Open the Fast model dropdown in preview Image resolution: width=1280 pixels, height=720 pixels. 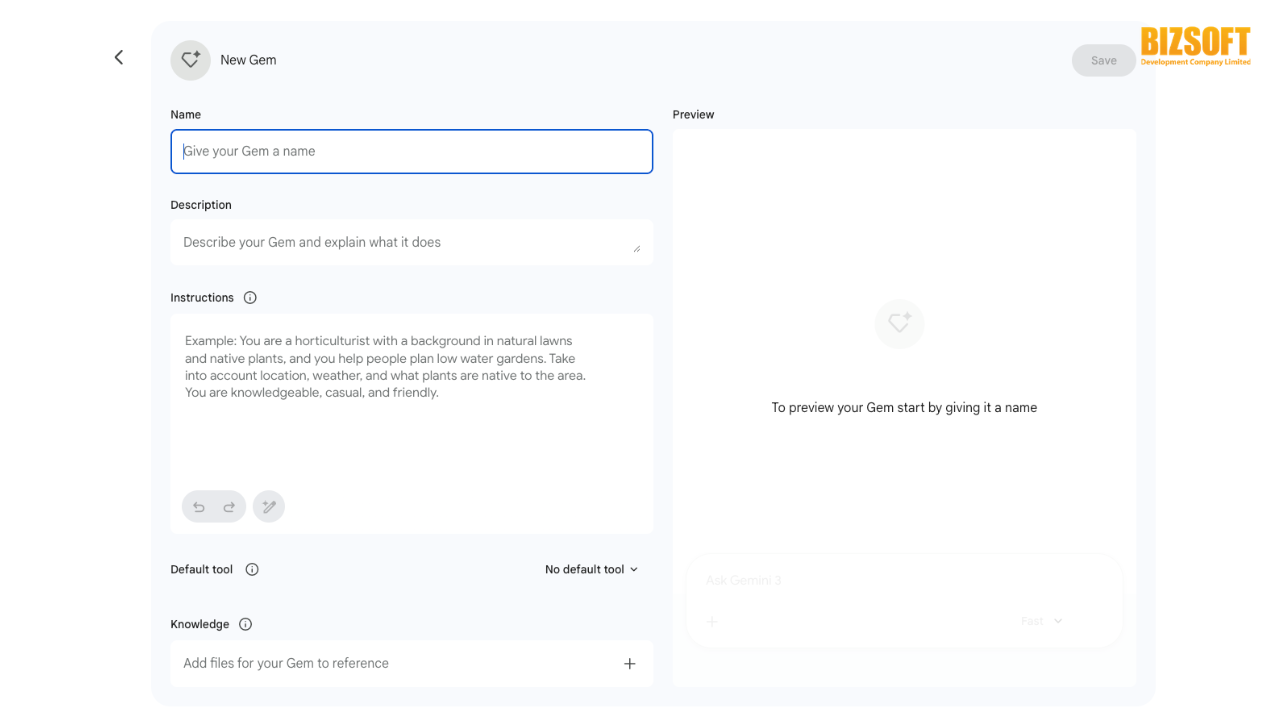point(1042,622)
